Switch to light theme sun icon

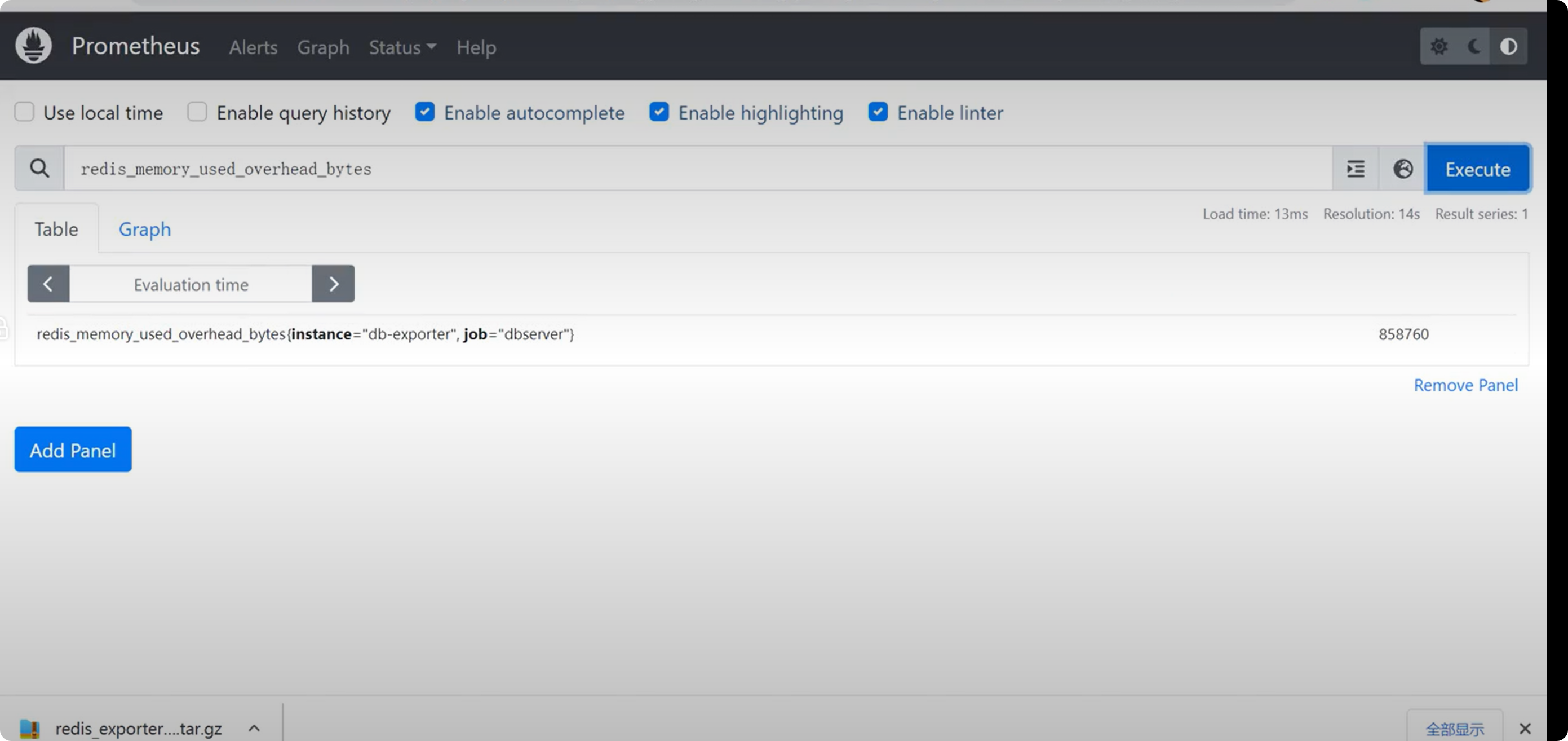click(1438, 46)
